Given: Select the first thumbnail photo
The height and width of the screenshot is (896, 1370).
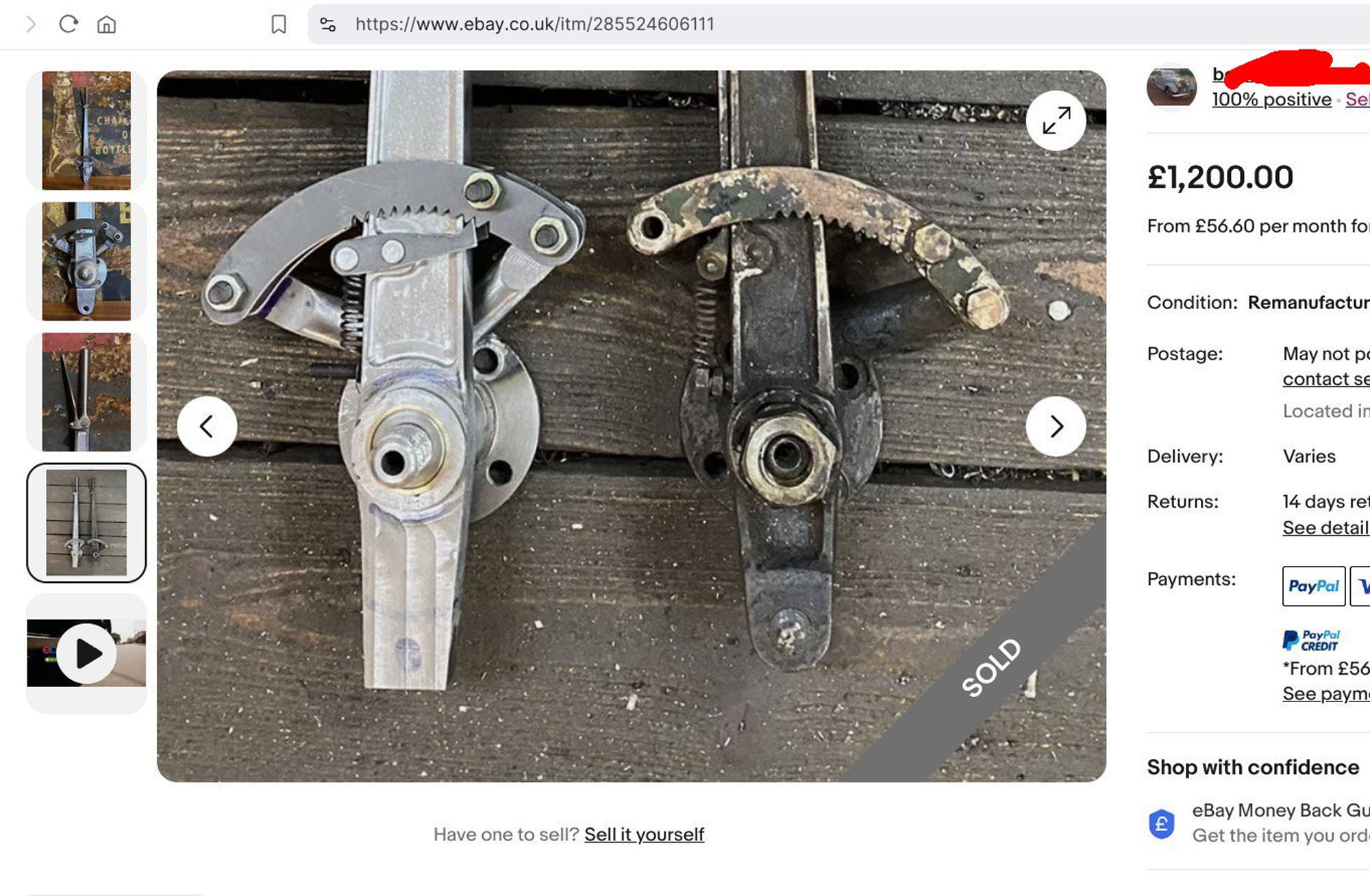Looking at the screenshot, I should (86, 130).
